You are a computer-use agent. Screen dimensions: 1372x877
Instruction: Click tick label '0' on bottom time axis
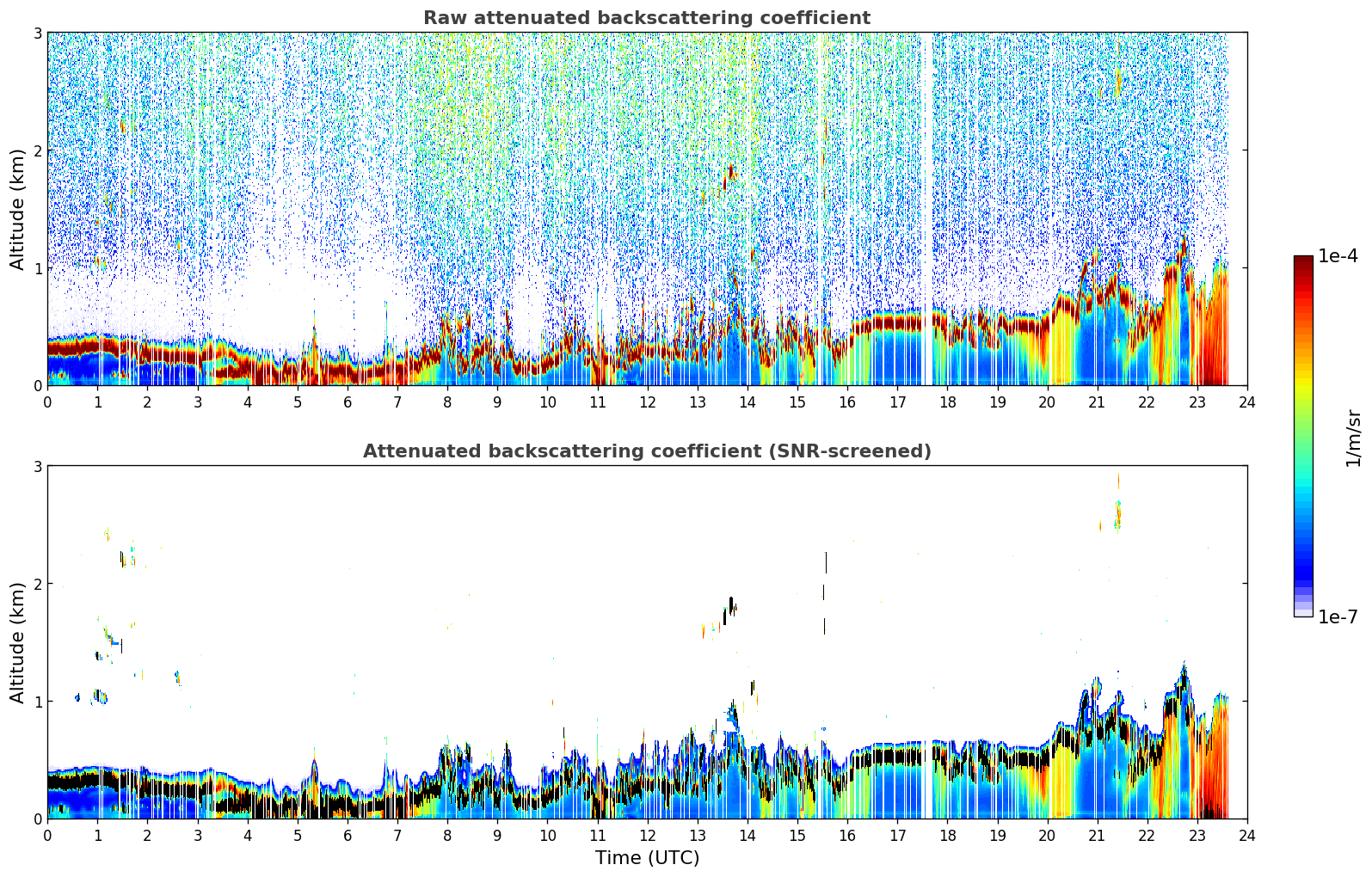pyautogui.click(x=47, y=835)
